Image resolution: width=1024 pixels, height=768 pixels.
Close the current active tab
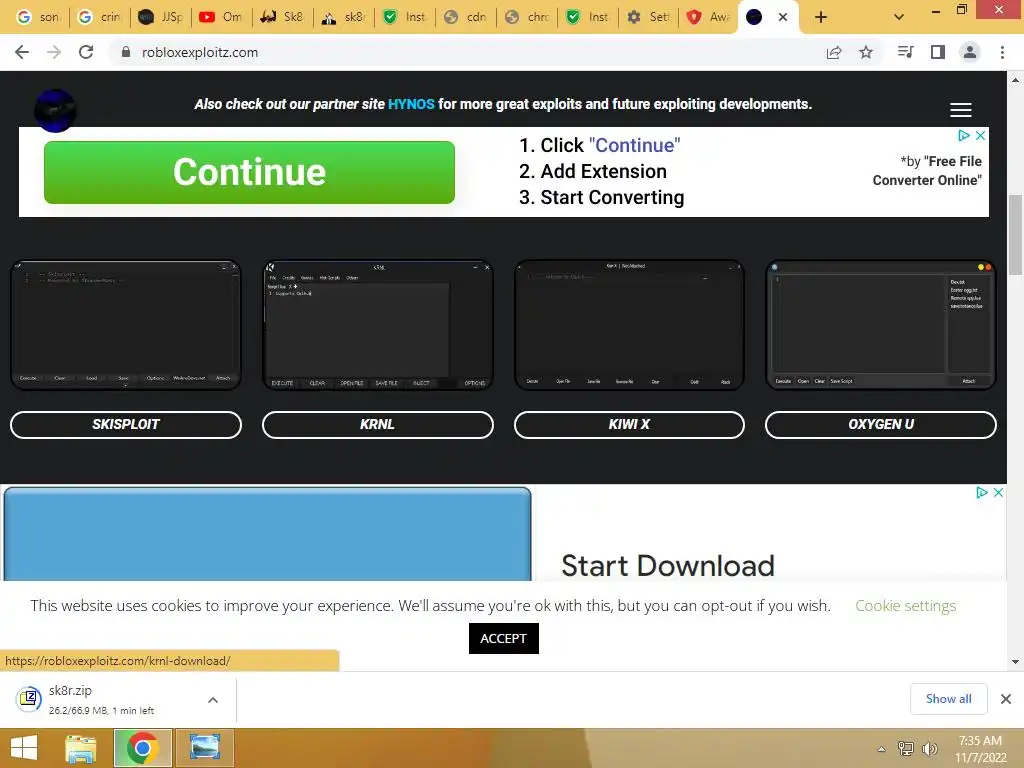[783, 17]
